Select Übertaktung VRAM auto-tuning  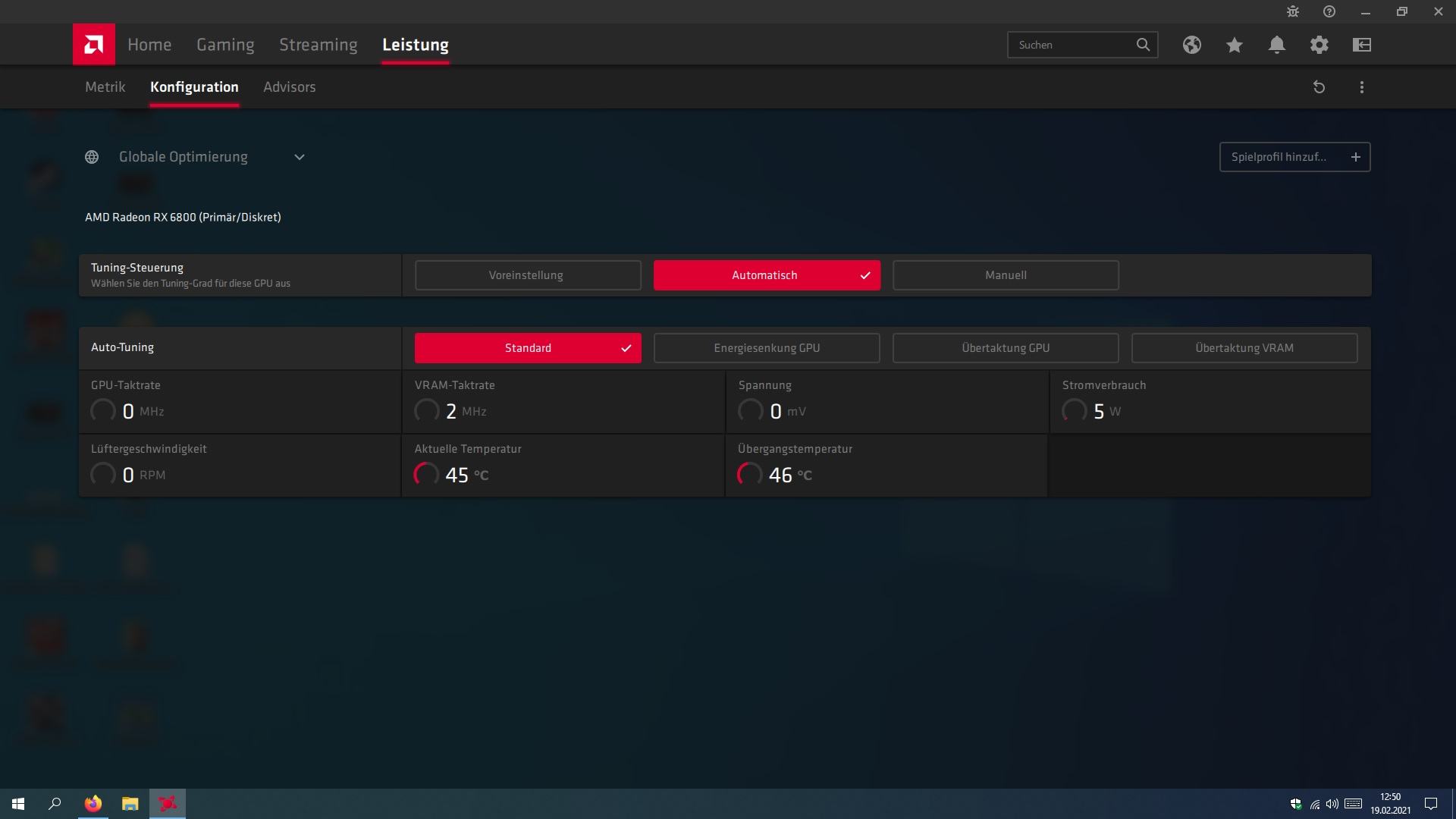coord(1244,348)
